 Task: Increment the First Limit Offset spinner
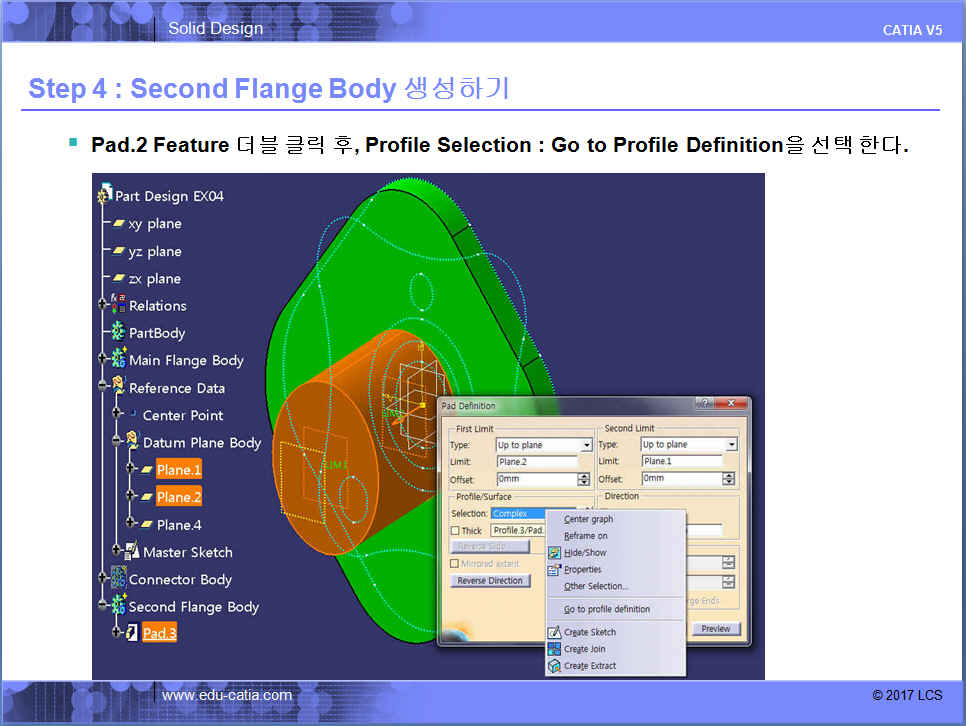[x=584, y=476]
